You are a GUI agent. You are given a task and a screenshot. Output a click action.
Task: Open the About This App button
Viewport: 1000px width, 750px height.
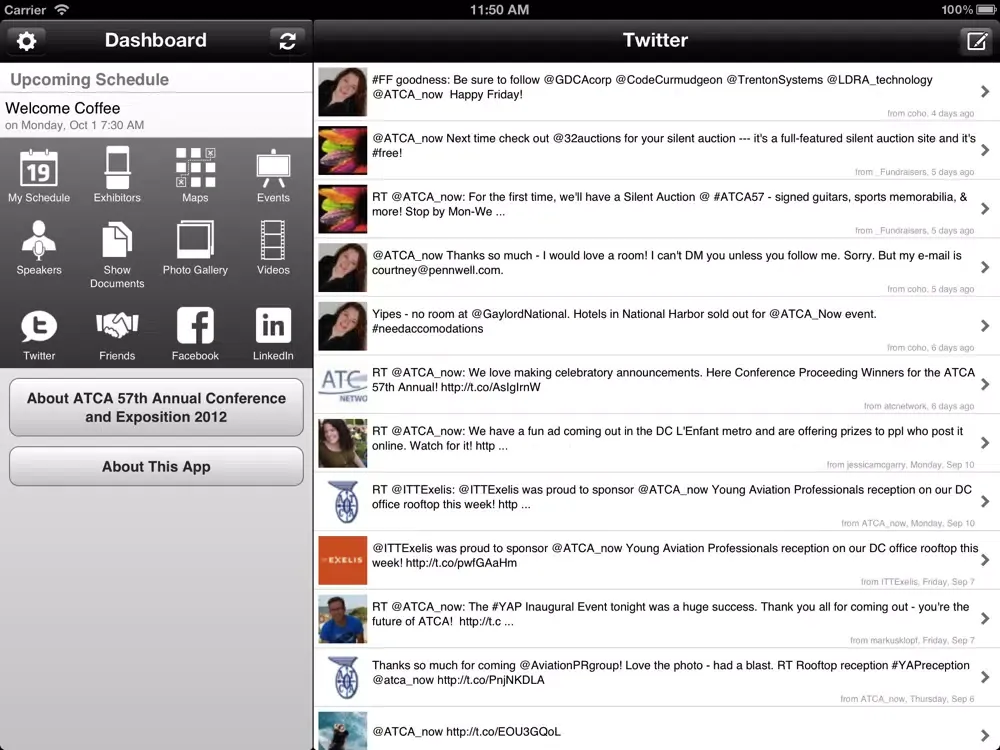point(156,466)
